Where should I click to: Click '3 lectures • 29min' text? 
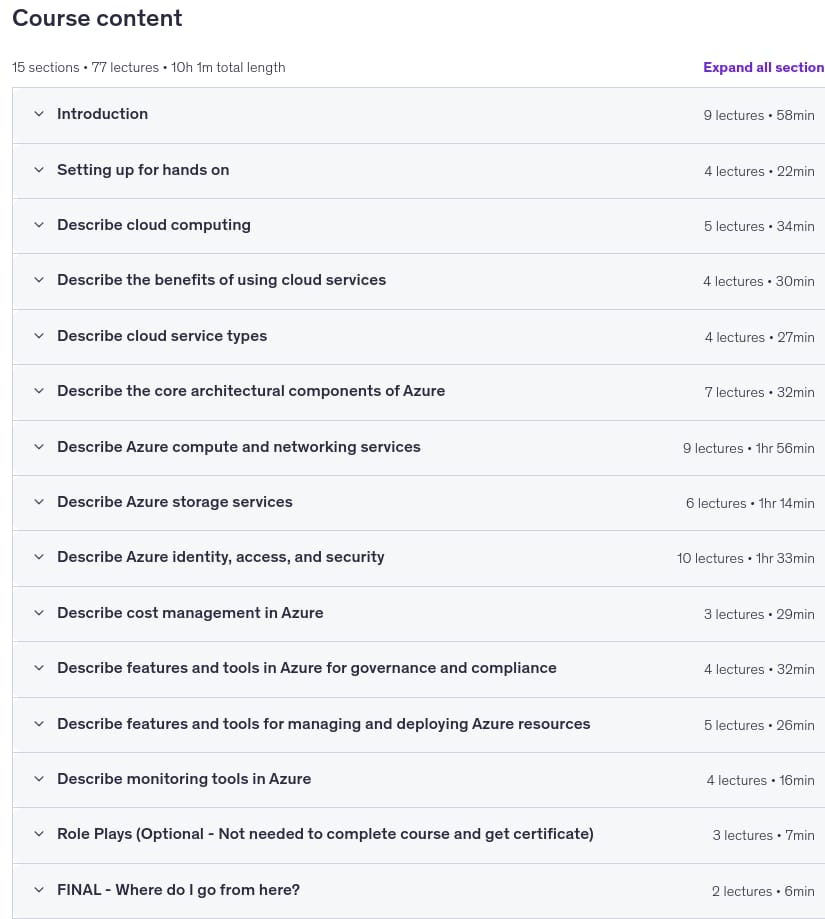759,615
